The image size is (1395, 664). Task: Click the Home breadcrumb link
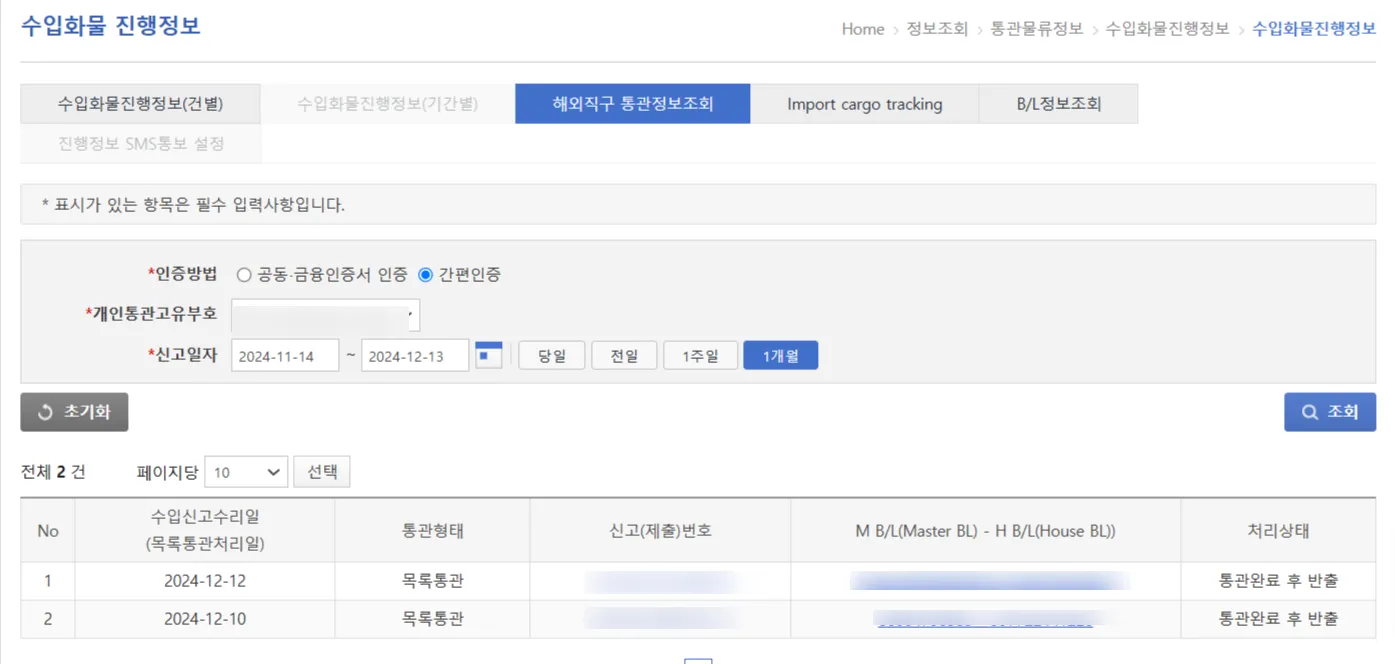(862, 29)
